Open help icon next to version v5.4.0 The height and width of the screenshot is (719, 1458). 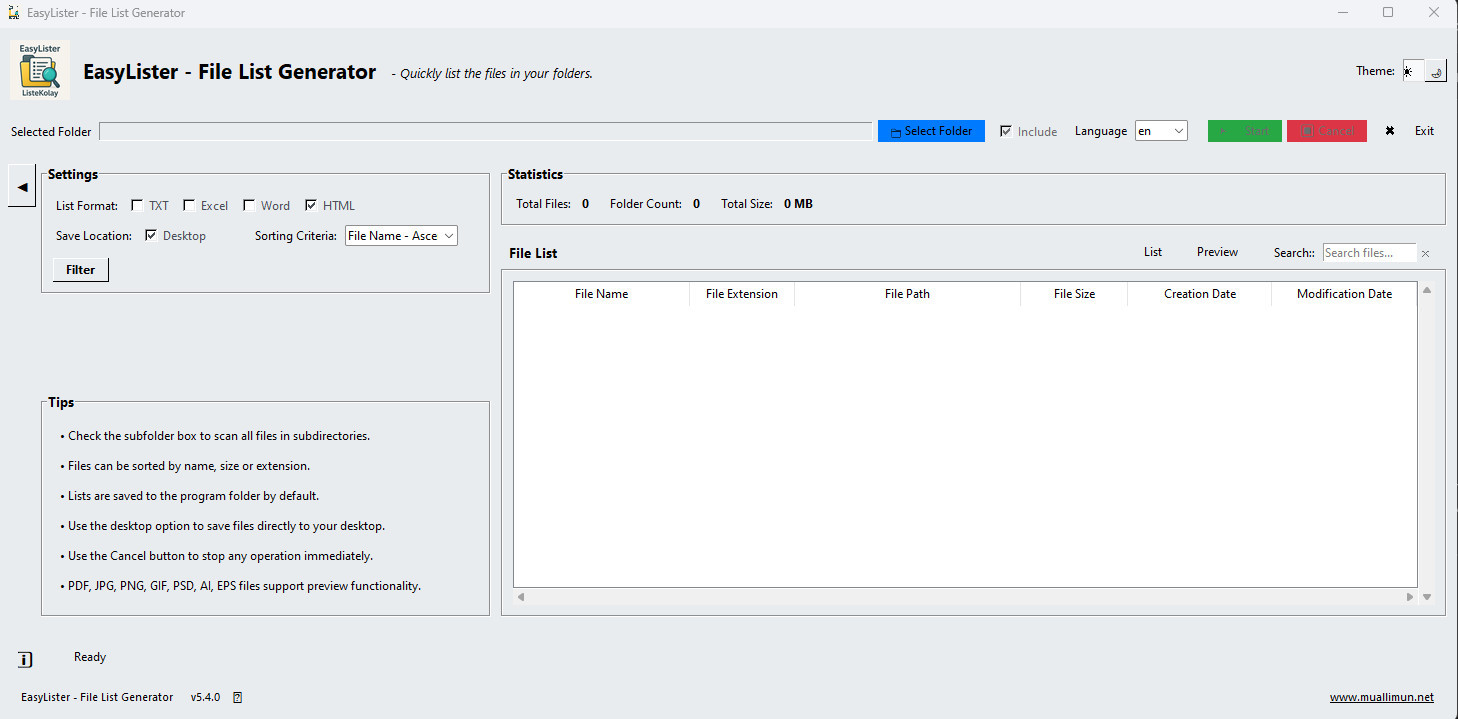pyautogui.click(x=237, y=697)
